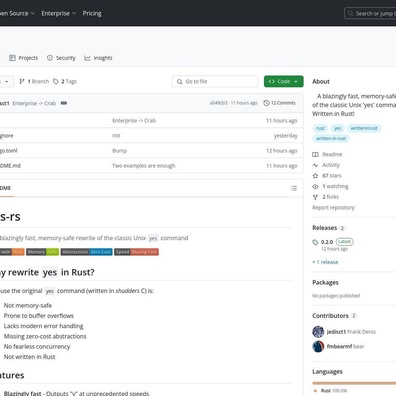This screenshot has width=396, height=396.
Task: Click the search magnifier icon in header
Action: pos(350,14)
